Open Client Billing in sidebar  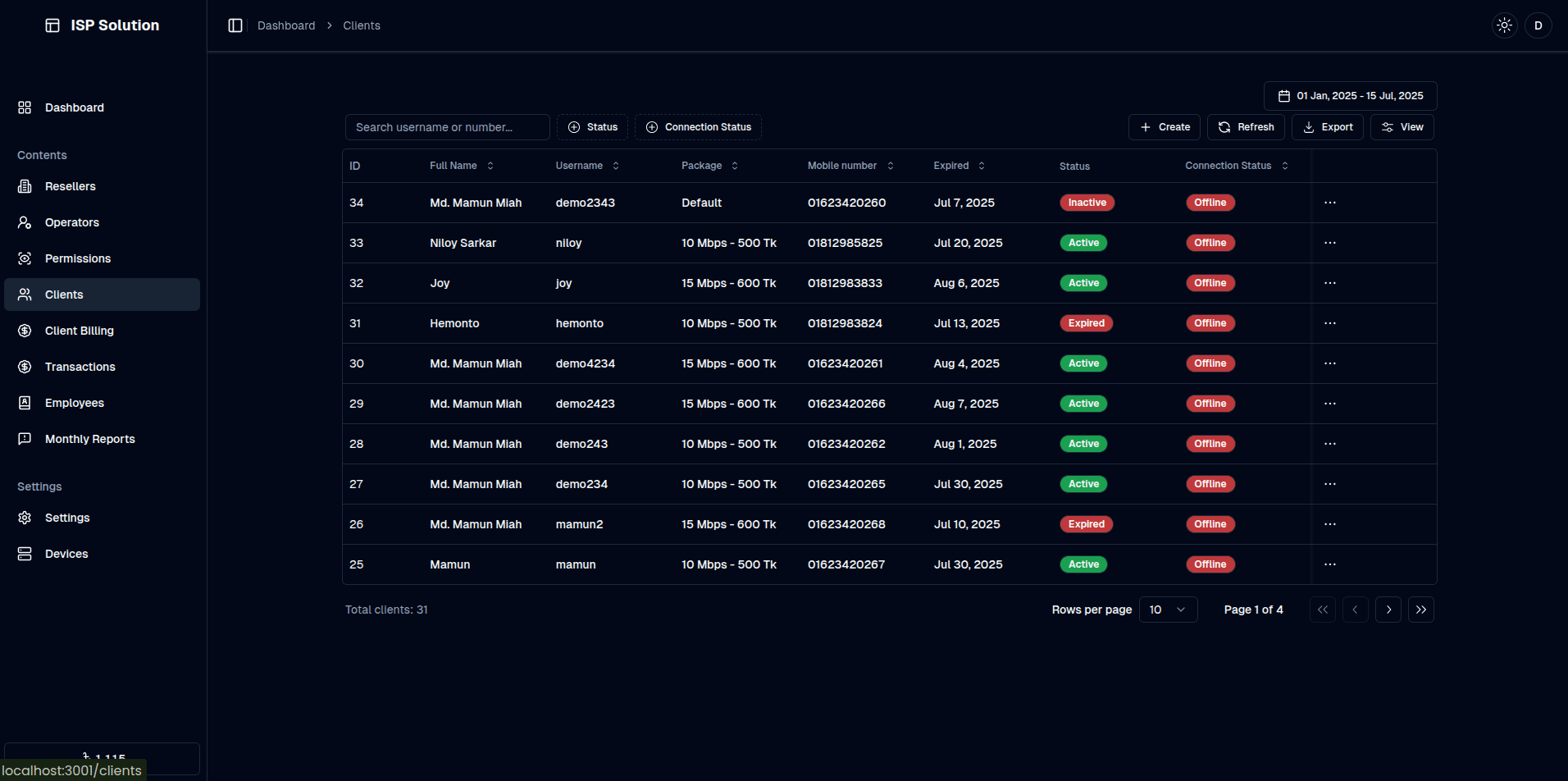(79, 331)
